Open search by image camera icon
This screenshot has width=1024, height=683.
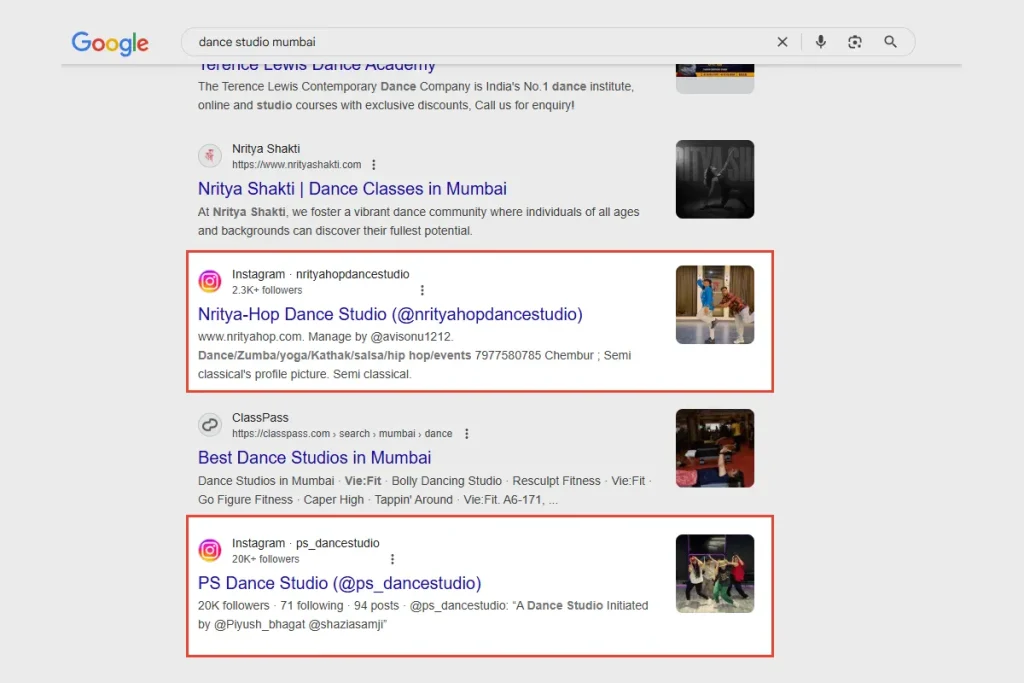click(854, 42)
